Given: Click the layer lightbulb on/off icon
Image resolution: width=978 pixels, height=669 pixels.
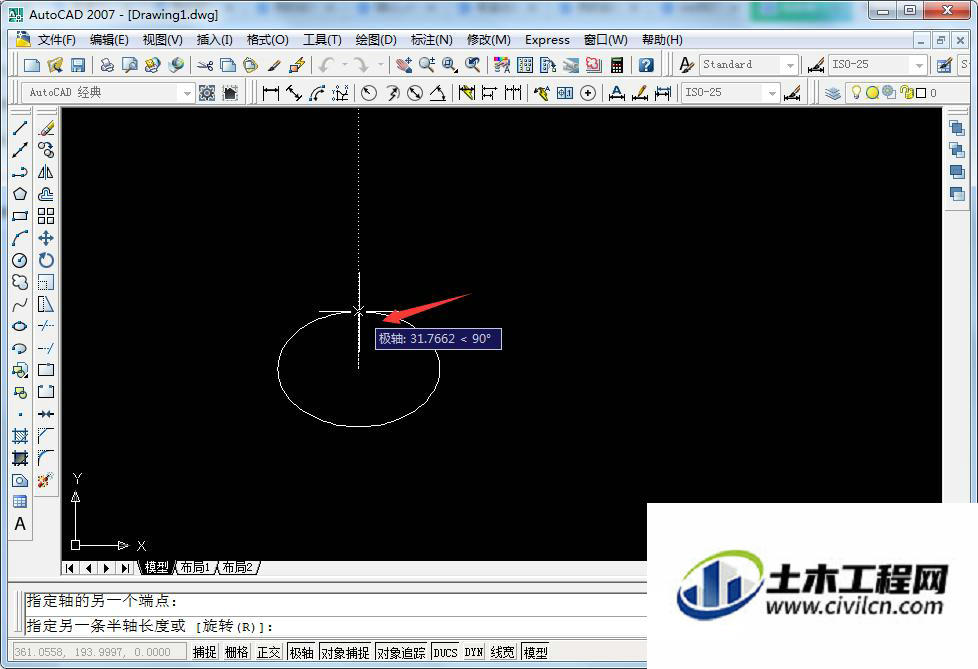Looking at the screenshot, I should (856, 93).
